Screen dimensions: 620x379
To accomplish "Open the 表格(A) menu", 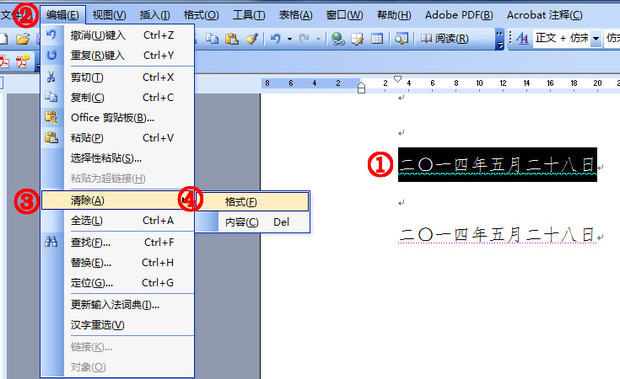I will (x=295, y=15).
